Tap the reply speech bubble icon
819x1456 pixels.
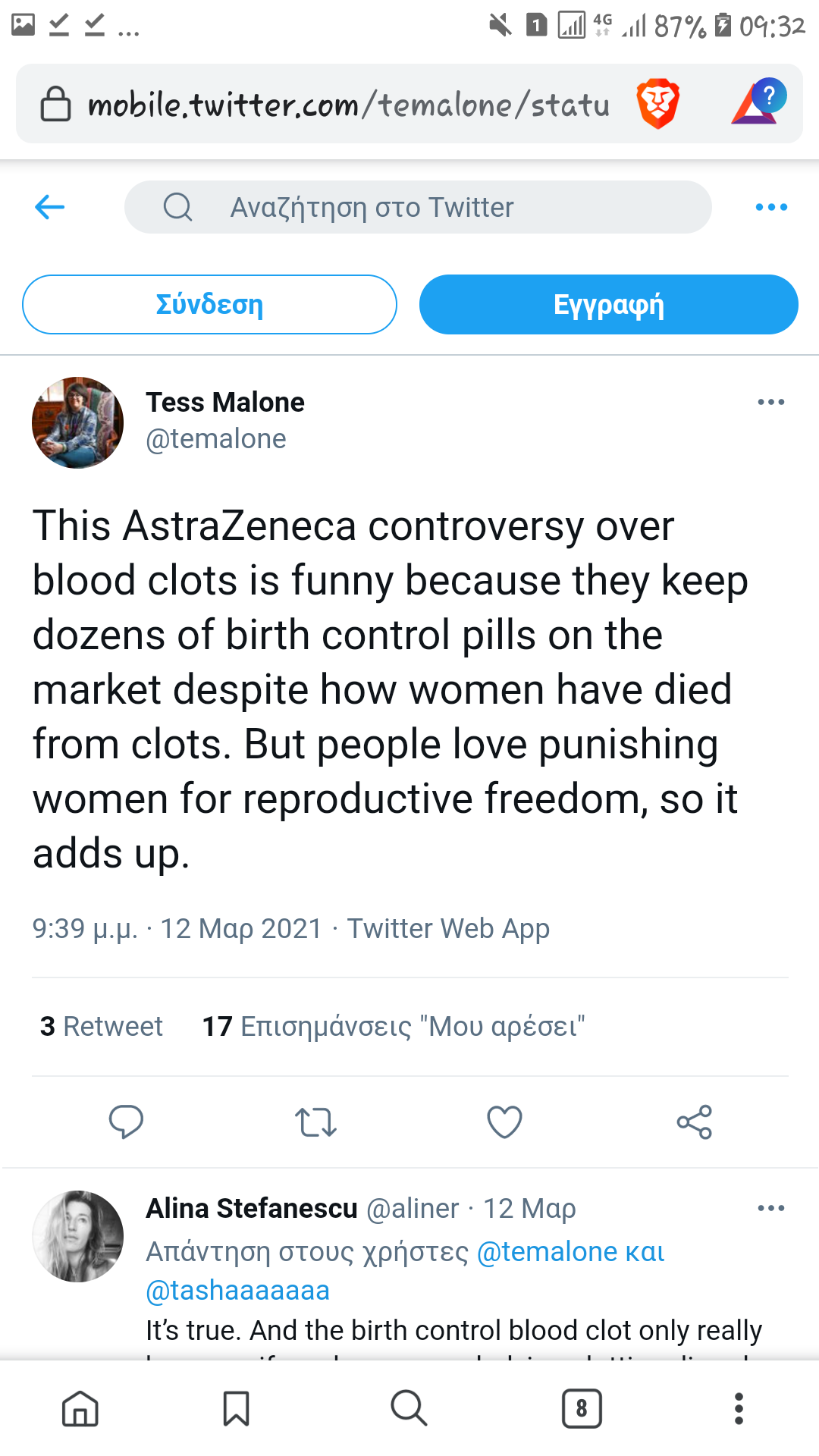pos(126,1122)
